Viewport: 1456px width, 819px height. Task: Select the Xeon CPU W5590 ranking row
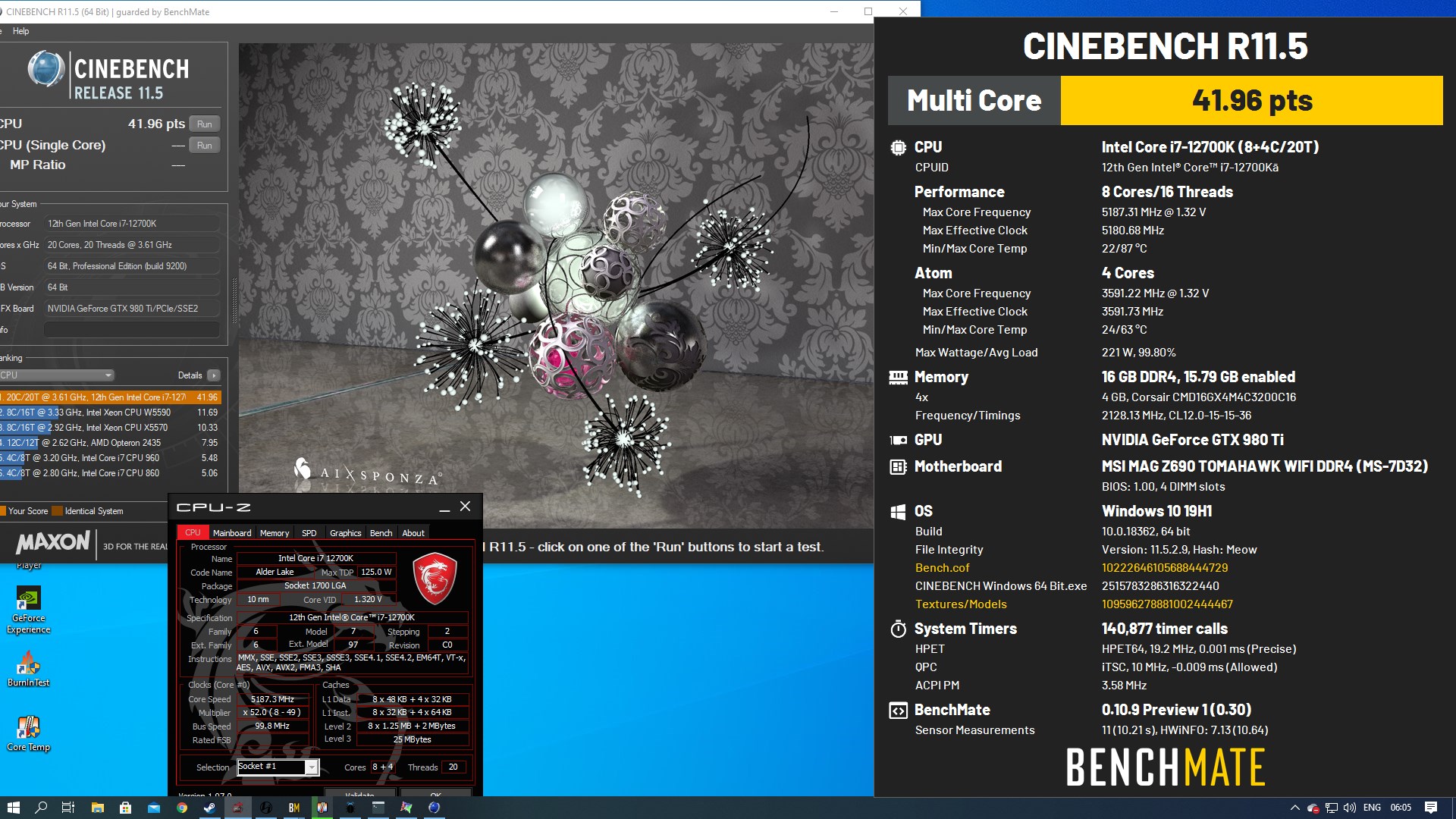pos(111,413)
